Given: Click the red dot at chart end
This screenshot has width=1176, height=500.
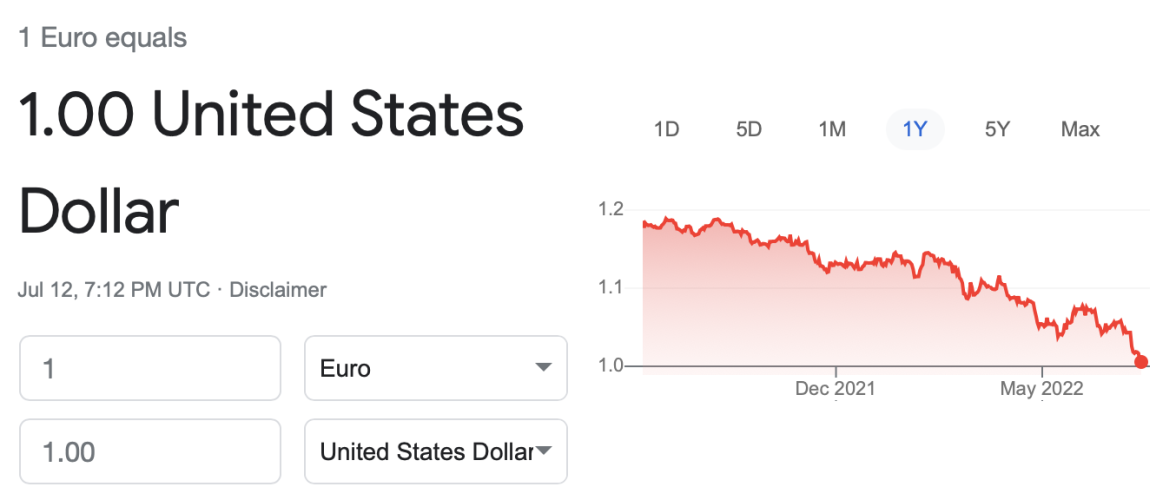Looking at the screenshot, I should [x=1142, y=362].
